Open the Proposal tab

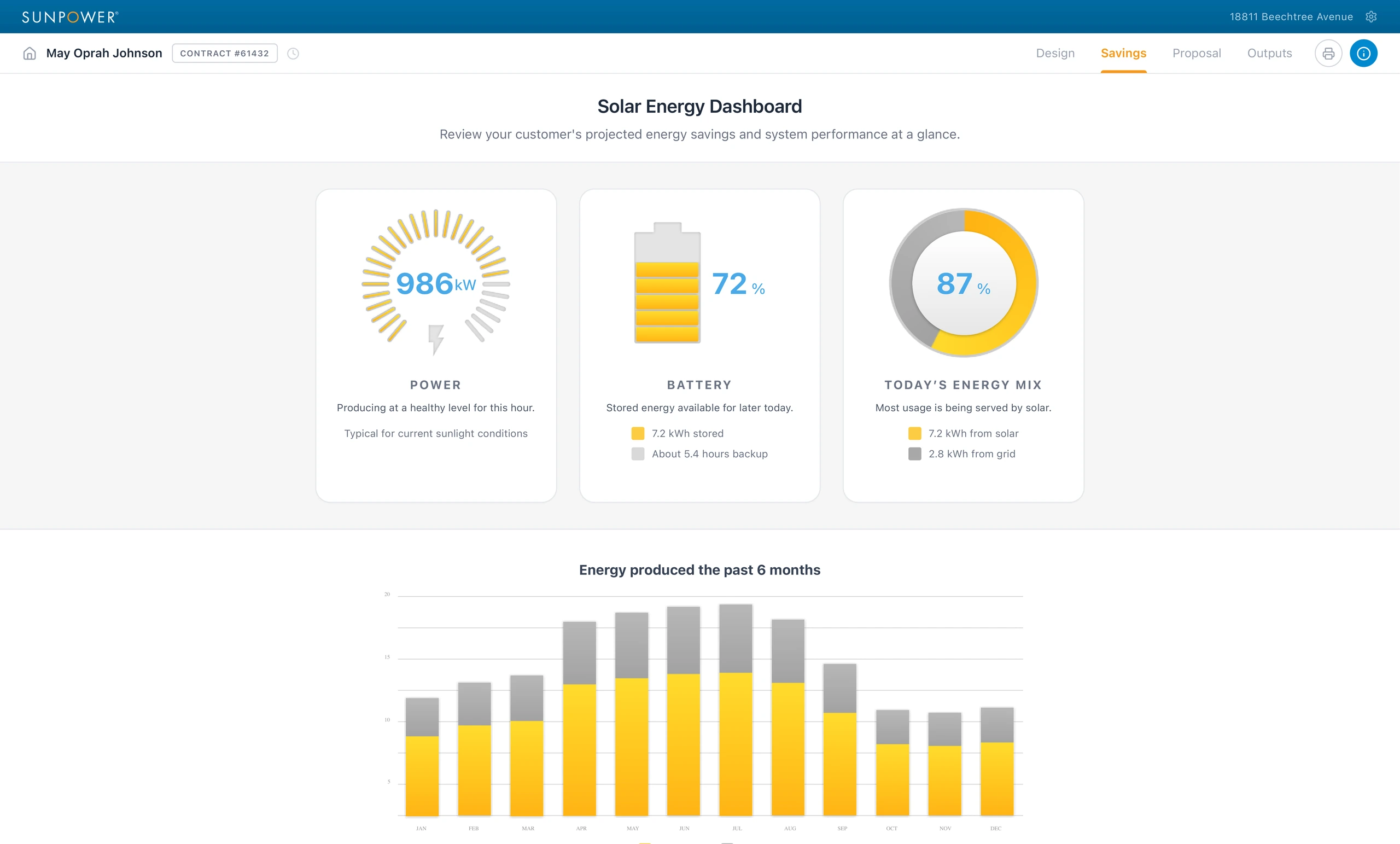coord(1197,54)
